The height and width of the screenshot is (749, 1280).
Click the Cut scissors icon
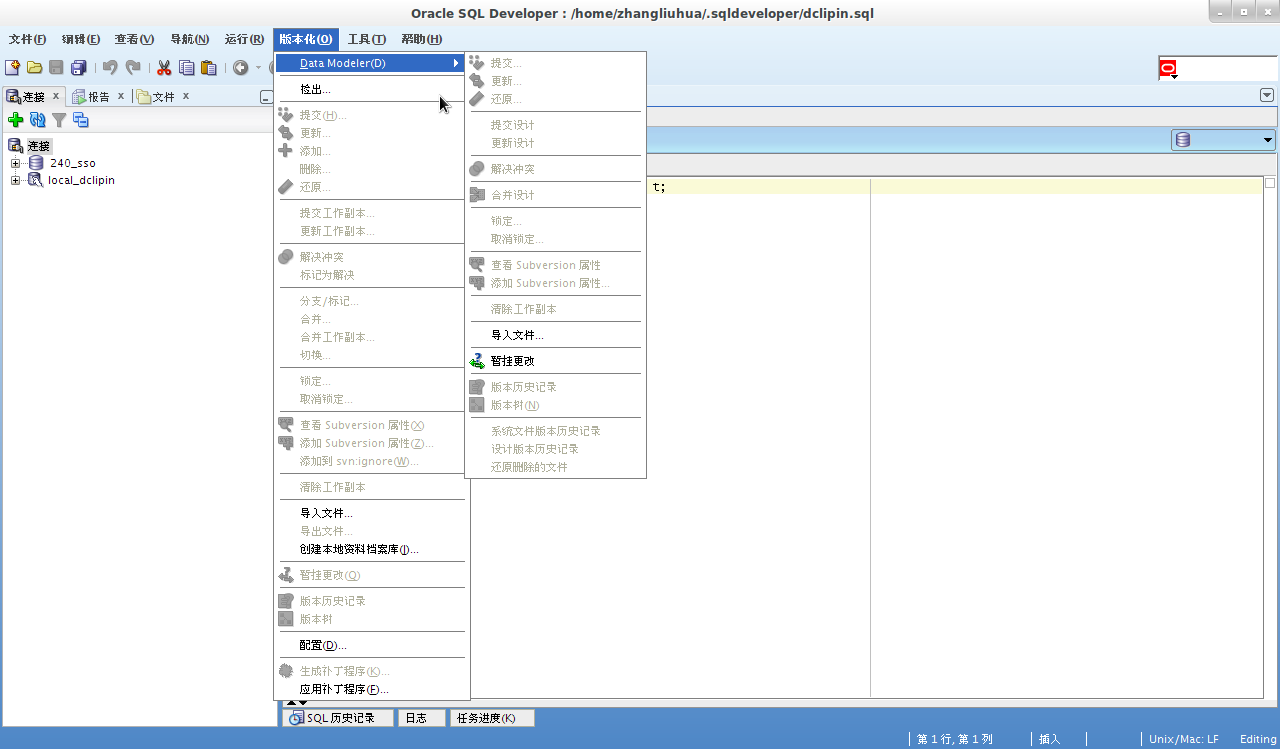165,68
